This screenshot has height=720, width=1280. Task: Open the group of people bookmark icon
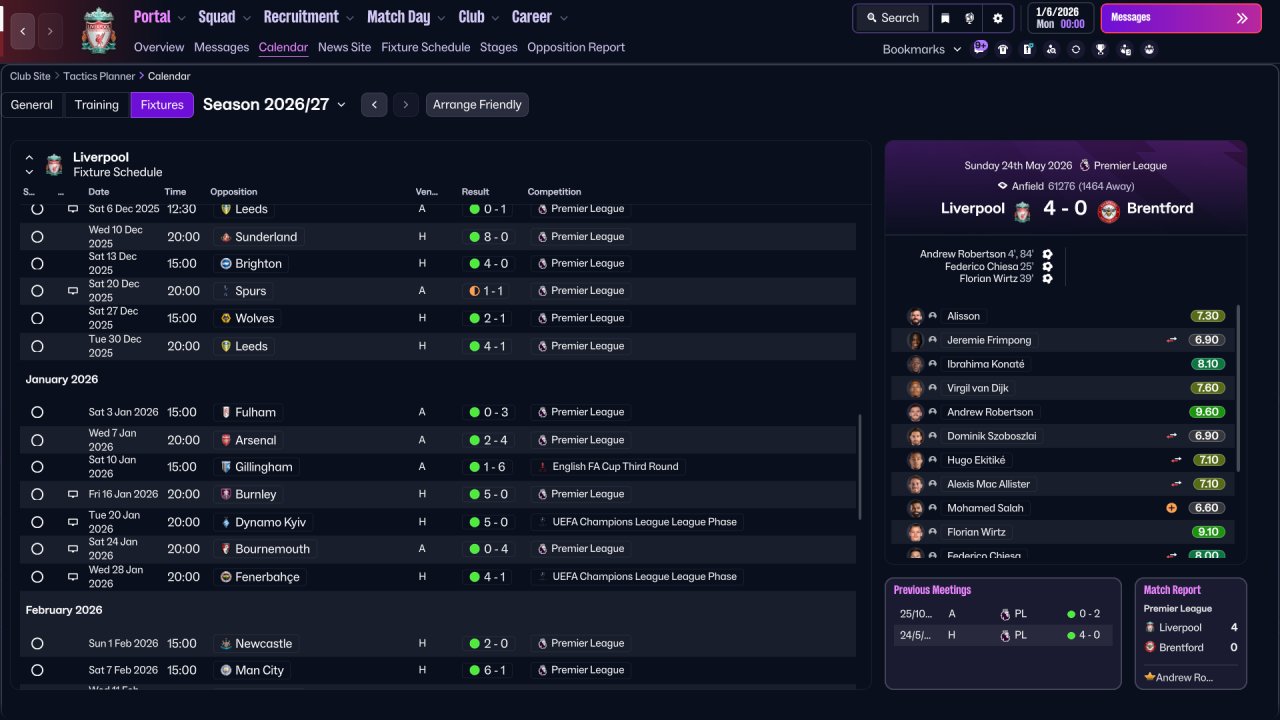pos(1149,49)
